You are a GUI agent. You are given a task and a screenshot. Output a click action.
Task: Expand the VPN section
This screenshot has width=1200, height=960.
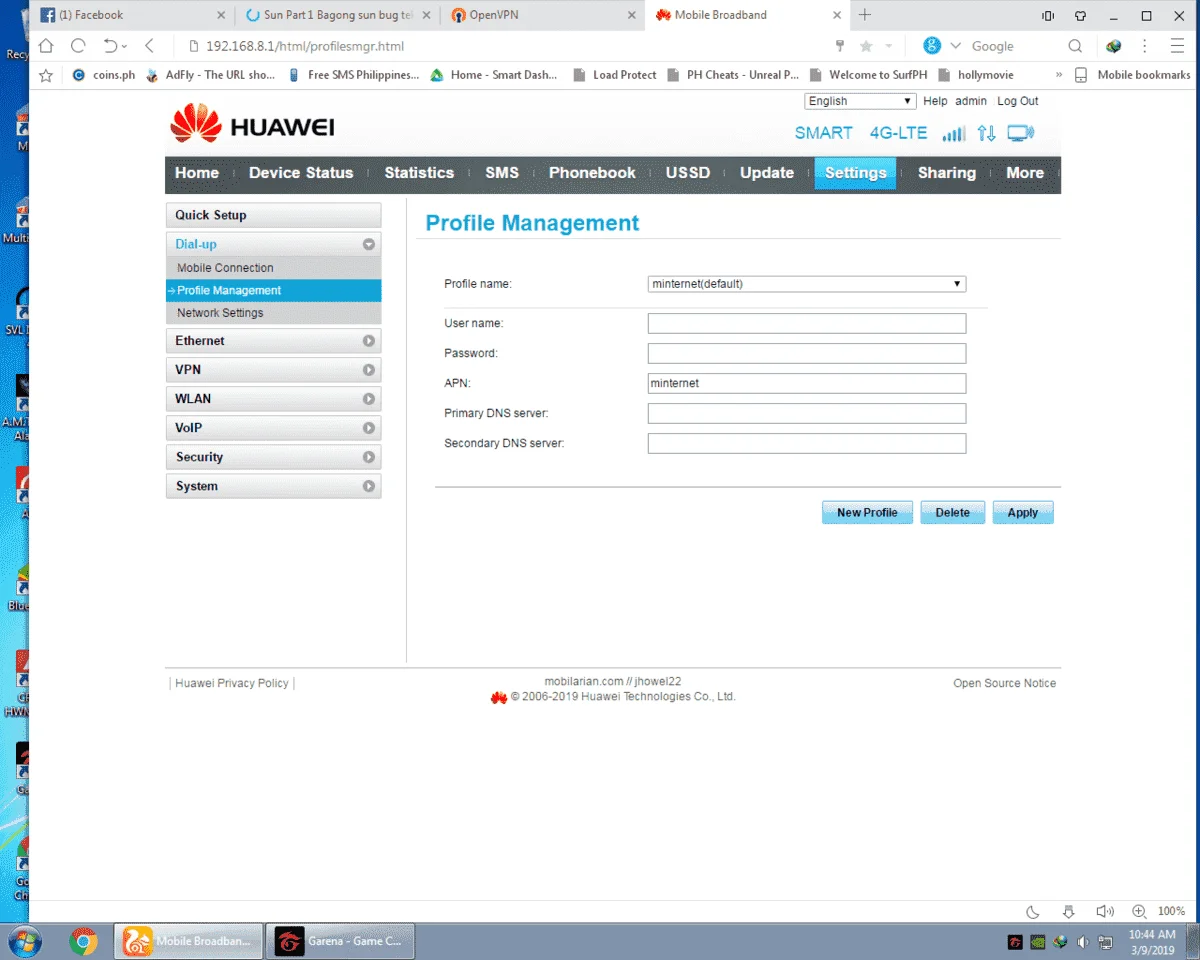[x=369, y=370]
